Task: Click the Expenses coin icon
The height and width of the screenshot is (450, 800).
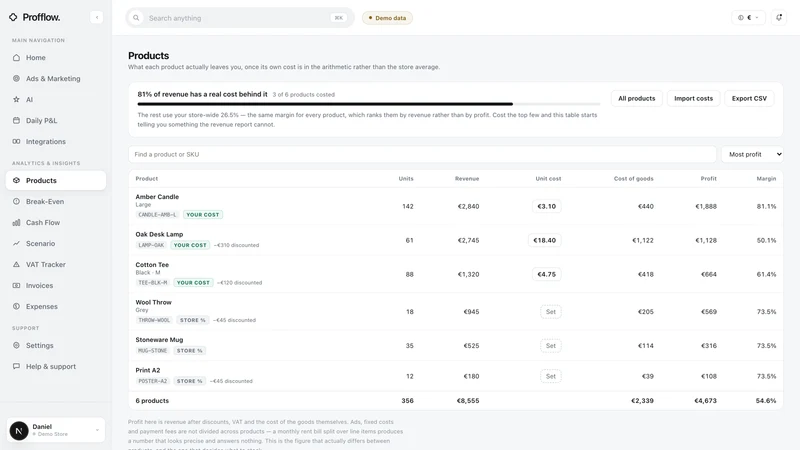Action: (16, 306)
